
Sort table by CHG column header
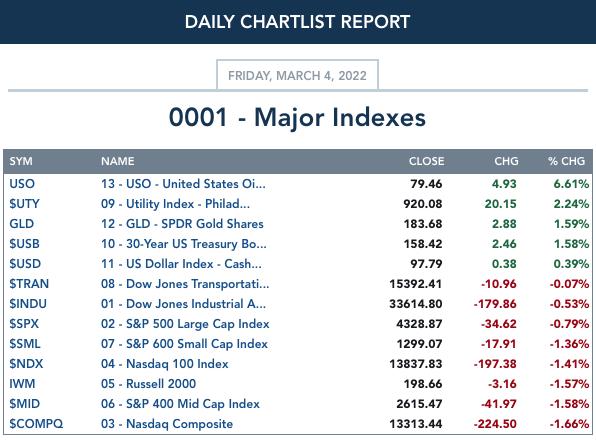coord(506,161)
